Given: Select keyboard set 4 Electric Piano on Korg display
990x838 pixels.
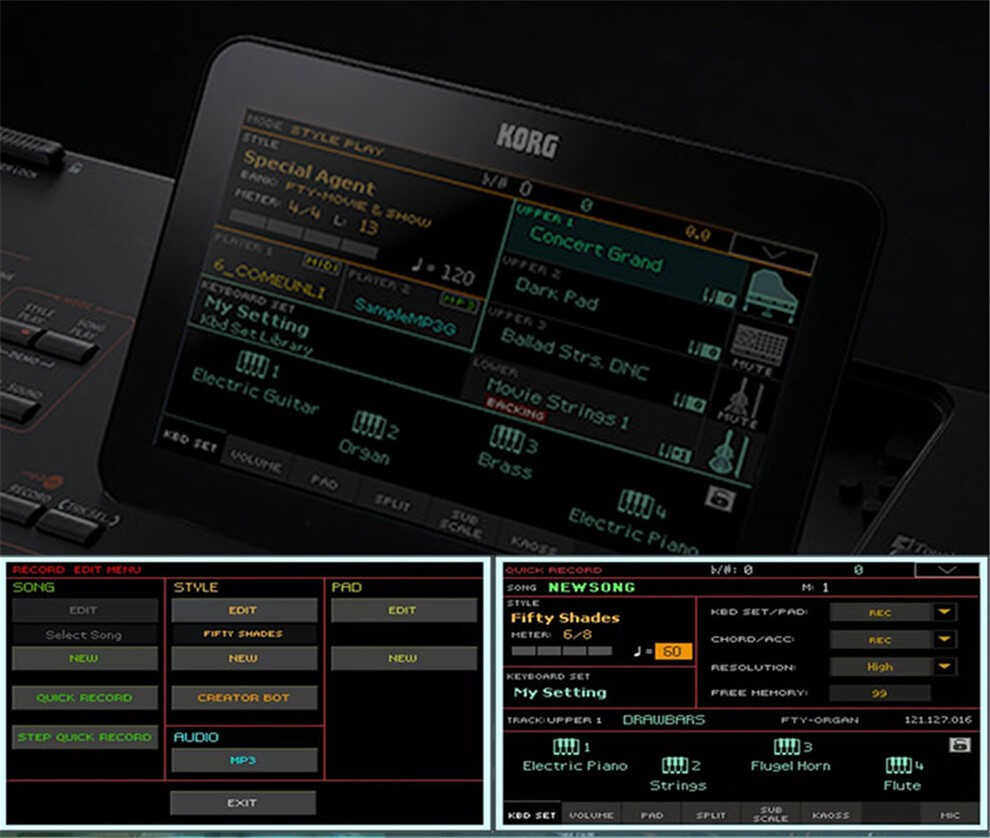Looking at the screenshot, I should tap(635, 520).
